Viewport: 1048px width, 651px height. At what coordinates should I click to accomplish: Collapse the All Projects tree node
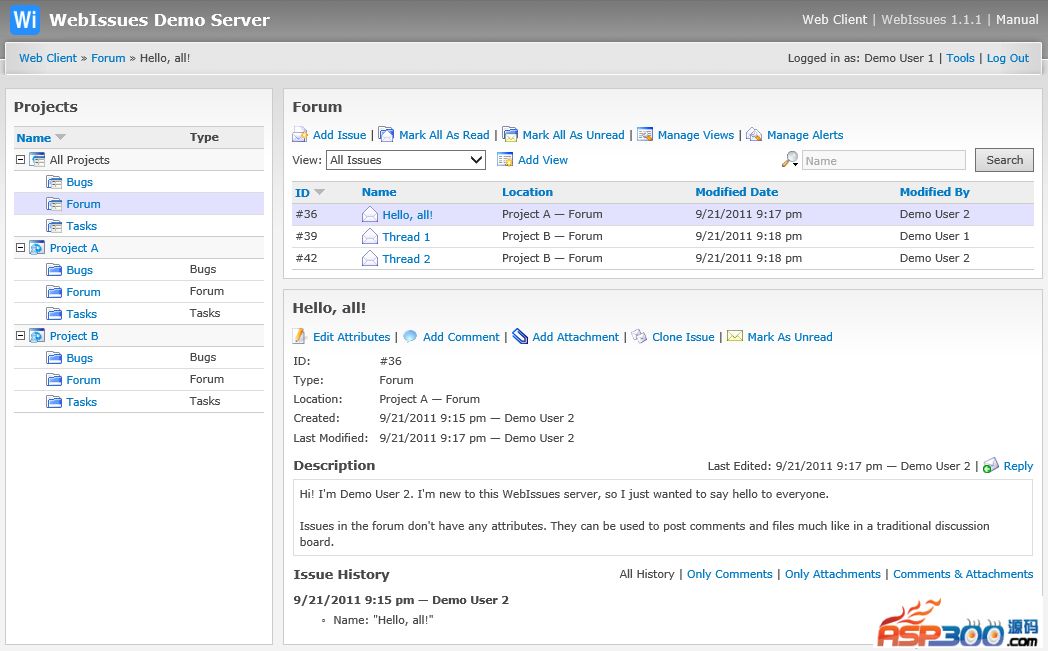click(20, 160)
